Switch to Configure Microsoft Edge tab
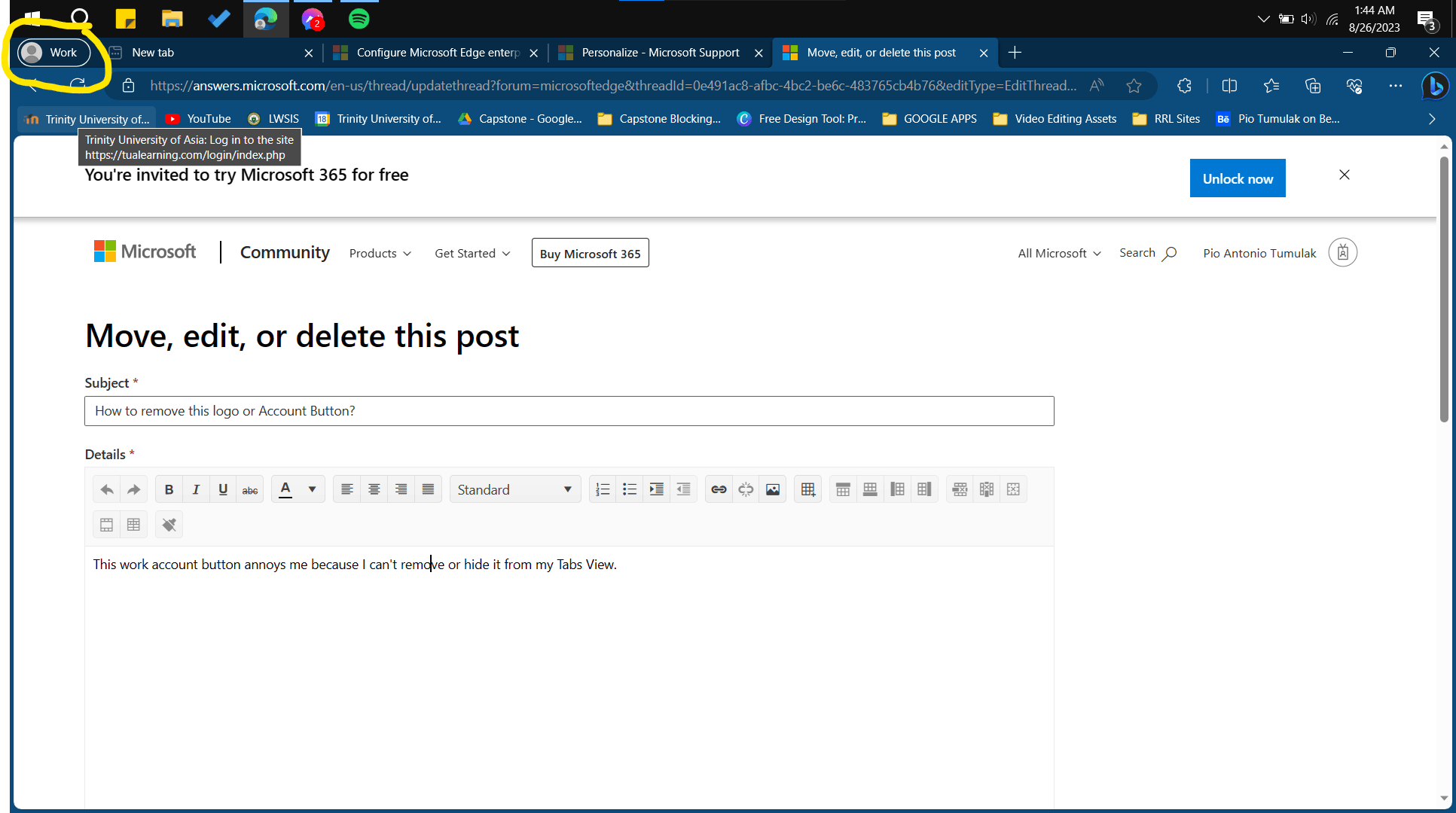 [x=437, y=53]
